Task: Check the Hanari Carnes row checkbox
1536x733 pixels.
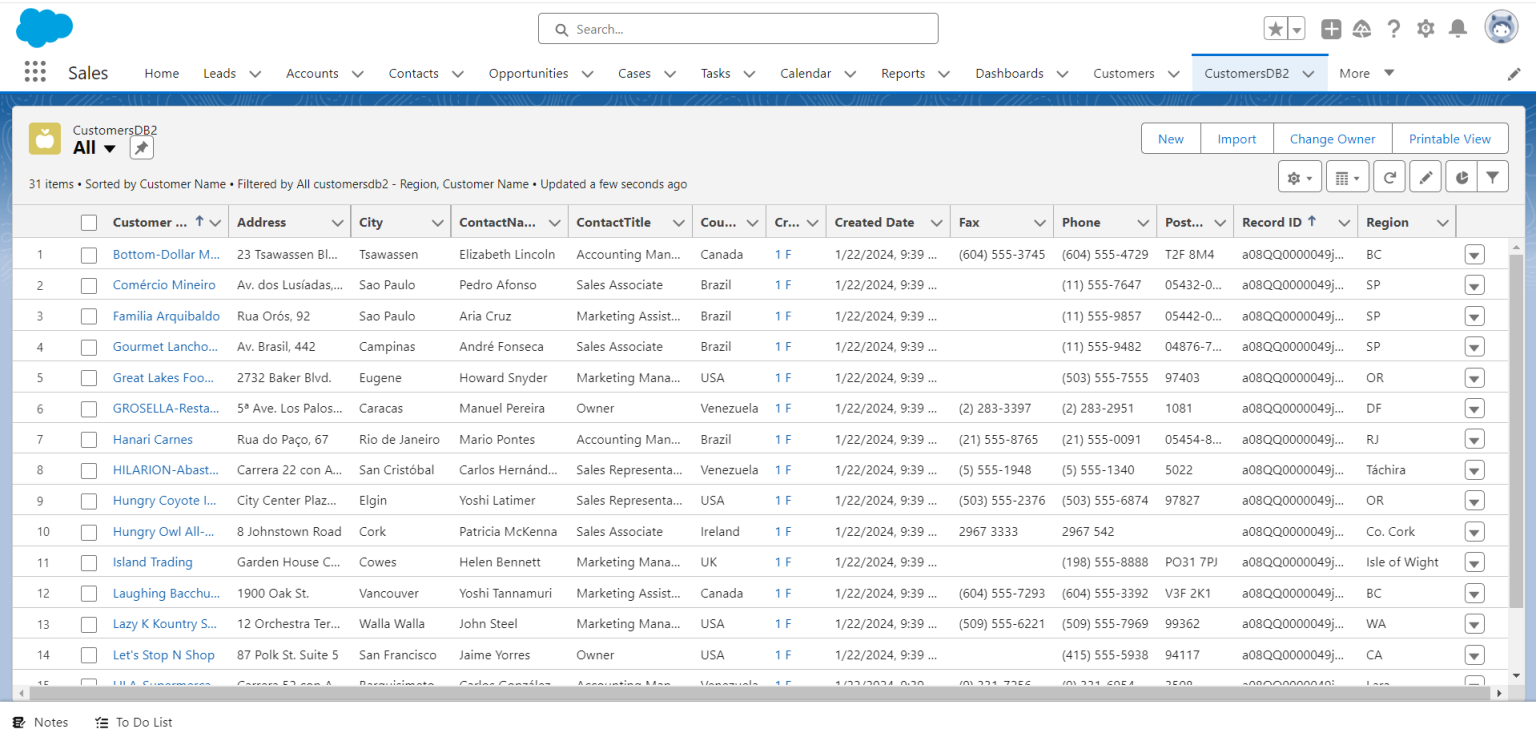Action: point(88,439)
